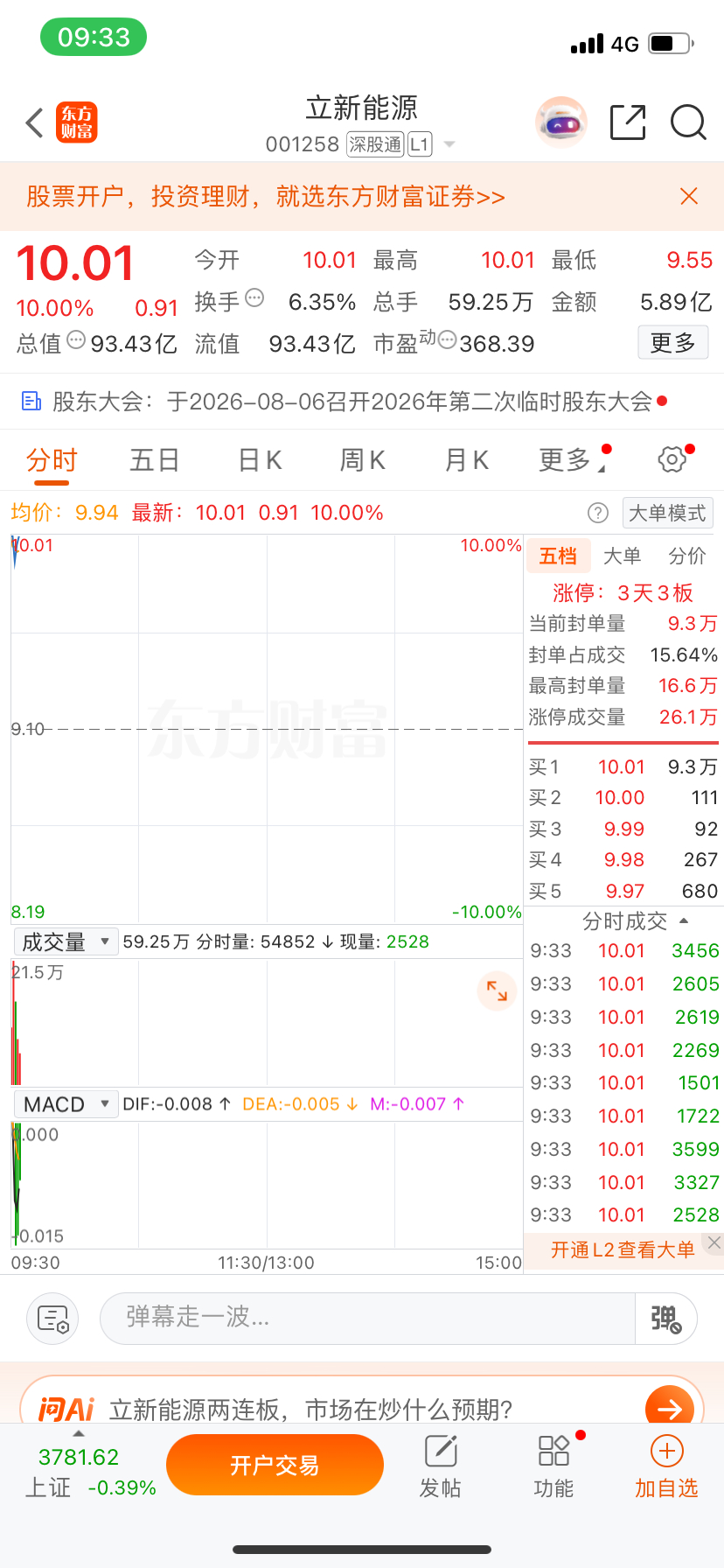This screenshot has height=1568, width=724.
Task: Toggle the 弹 danmaku switch
Action: pyautogui.click(x=665, y=1319)
